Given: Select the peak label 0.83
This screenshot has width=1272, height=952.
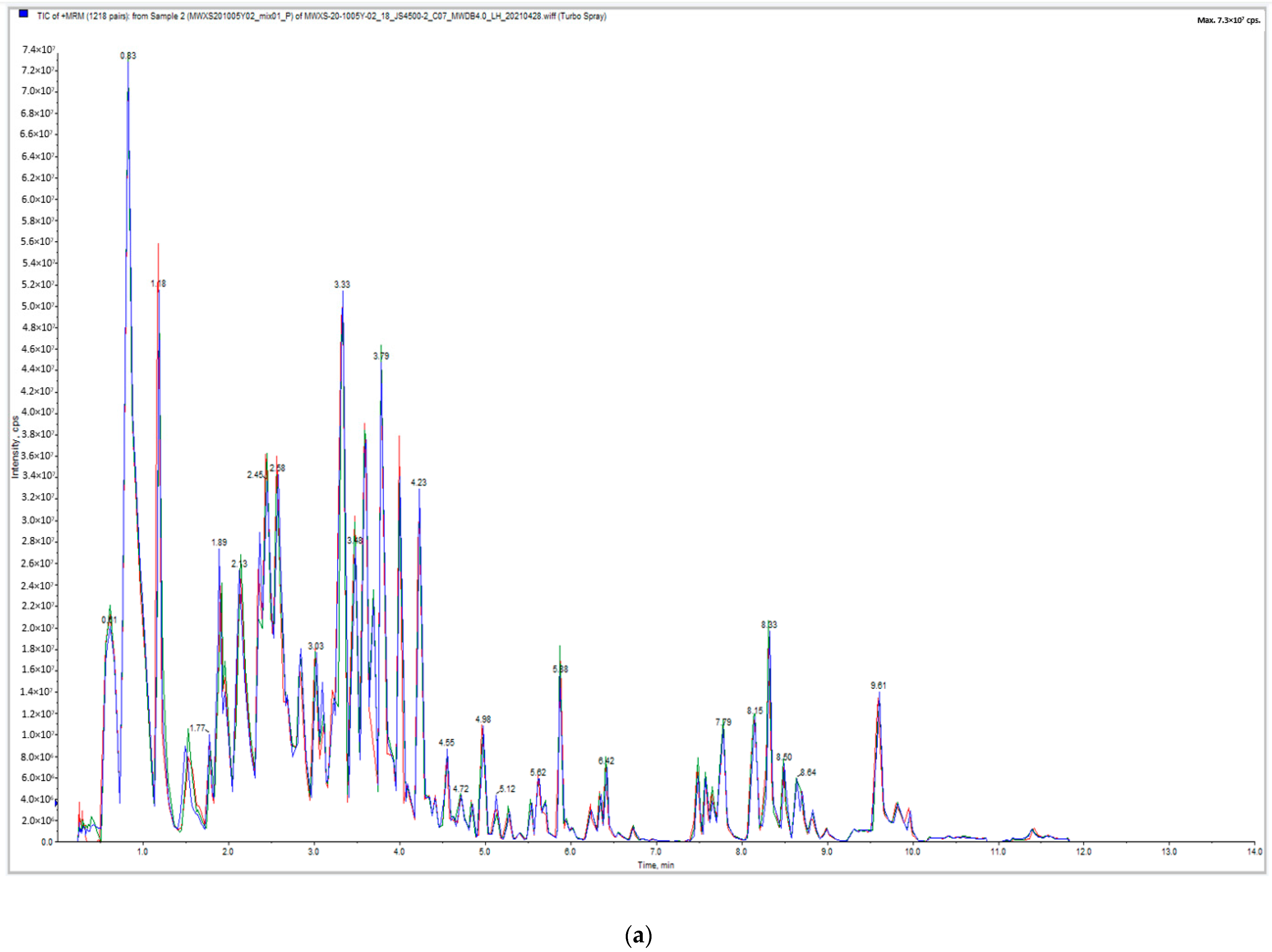Looking at the screenshot, I should coord(128,56).
